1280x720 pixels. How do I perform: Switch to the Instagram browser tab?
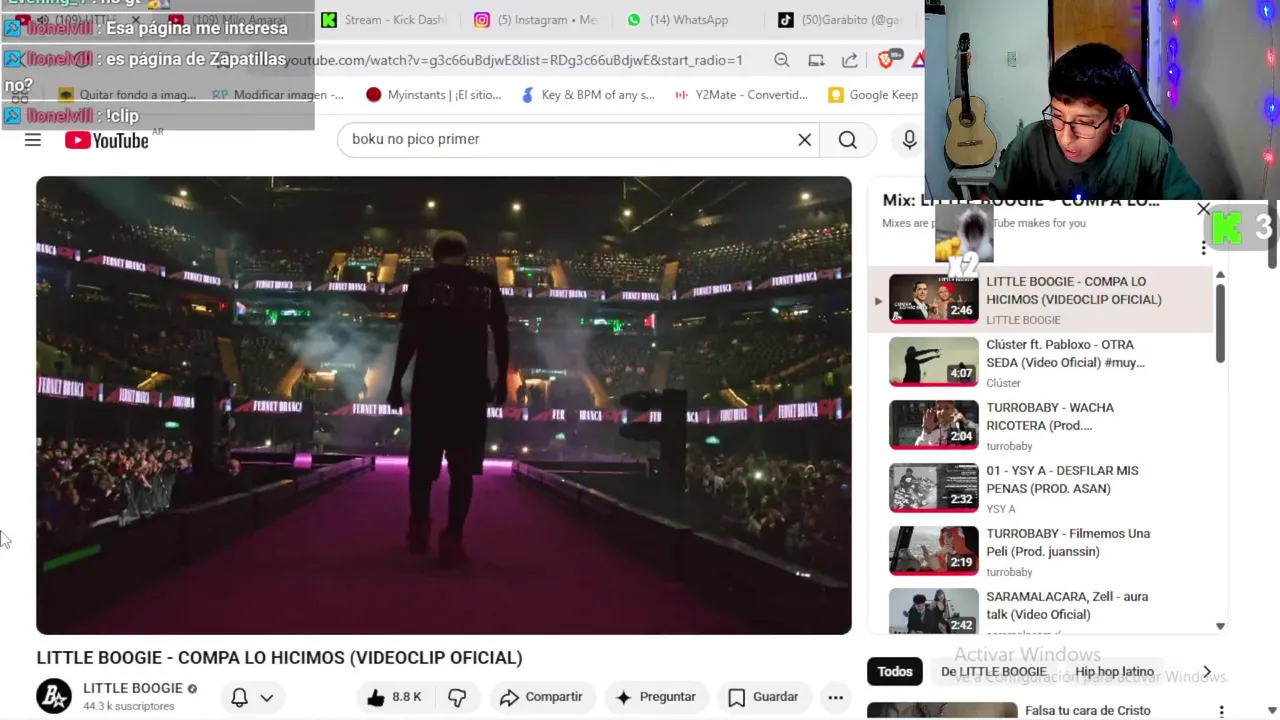pos(537,20)
